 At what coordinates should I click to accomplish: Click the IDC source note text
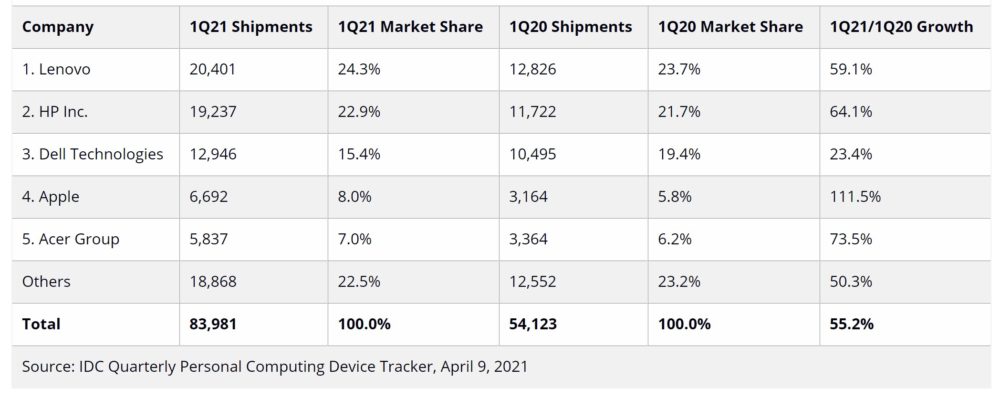coord(275,367)
